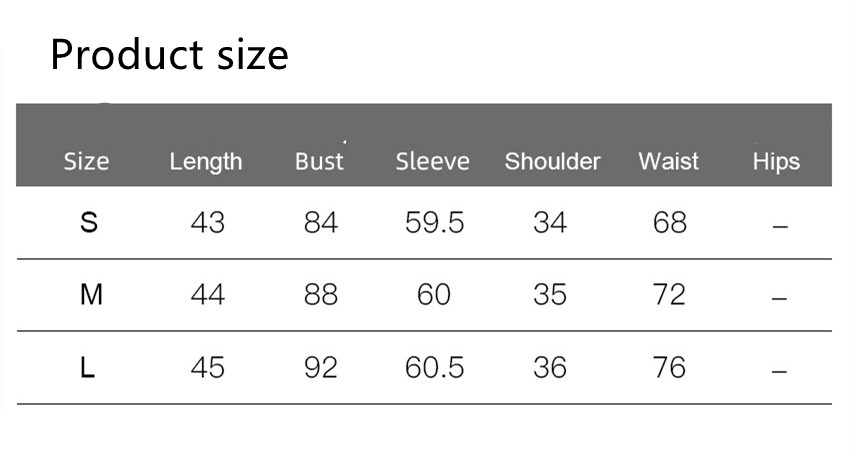This screenshot has height=454, width=850.
Task: Select the Hips column header
Action: pyautogui.click(x=776, y=162)
